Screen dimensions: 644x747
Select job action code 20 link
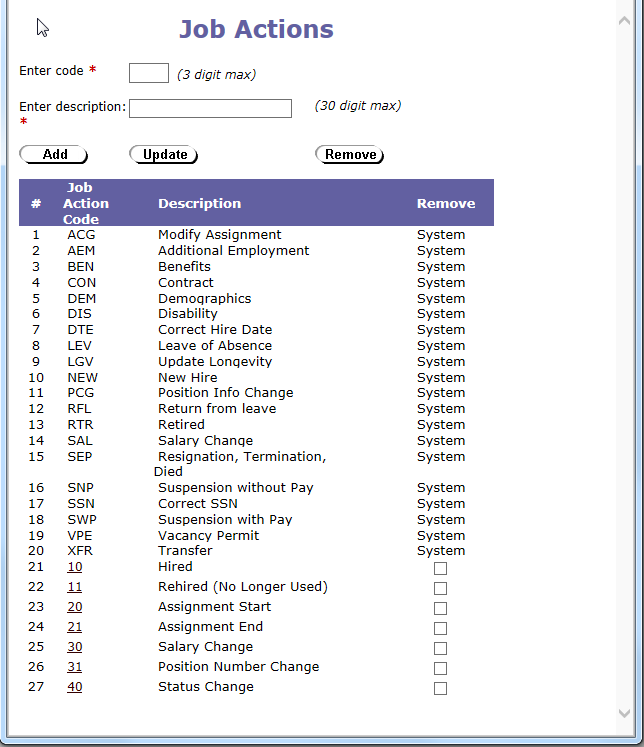pyautogui.click(x=75, y=607)
